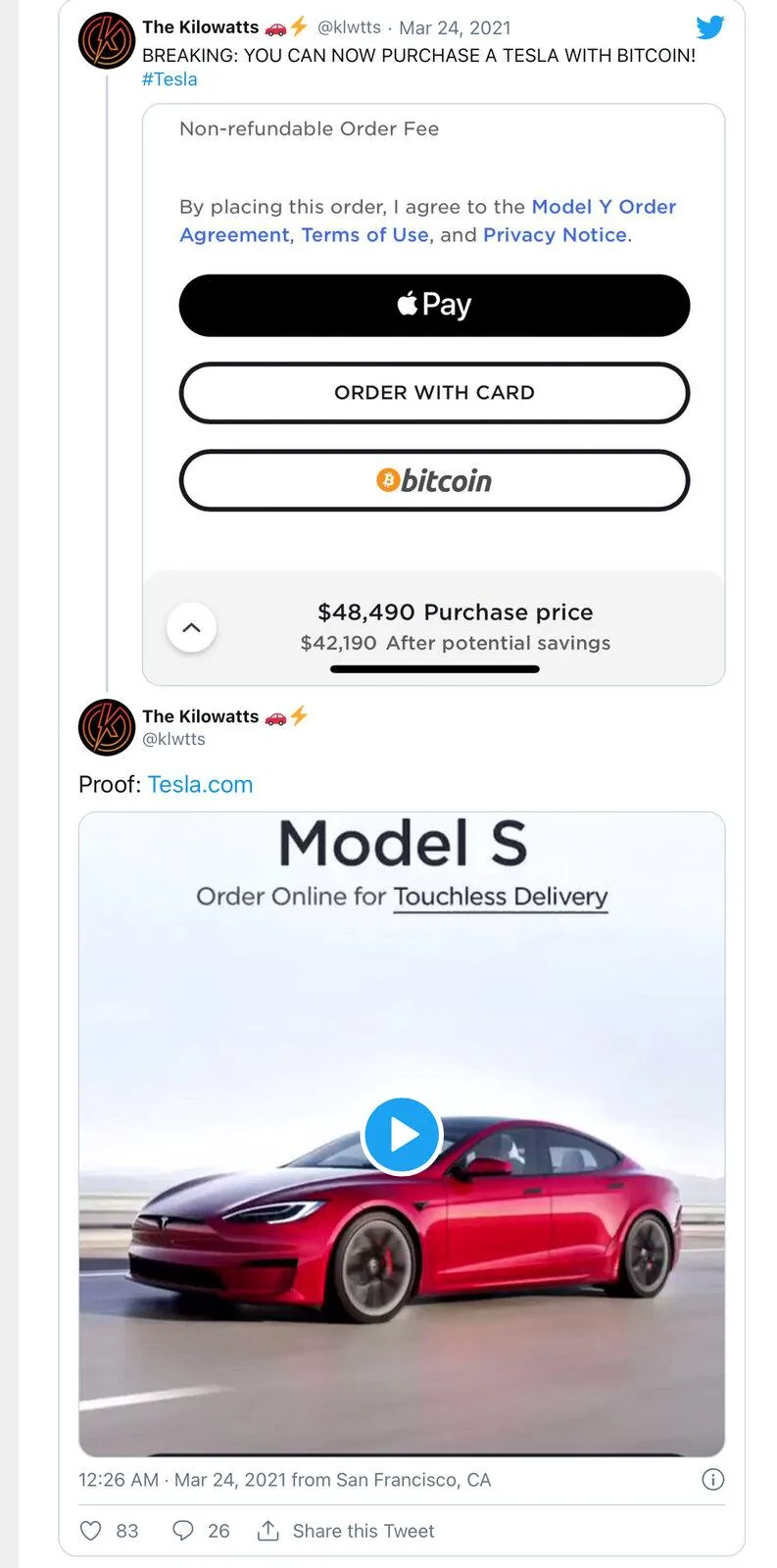Click The Kilowatts profile avatar
The height and width of the screenshot is (1568, 777).
(x=106, y=40)
